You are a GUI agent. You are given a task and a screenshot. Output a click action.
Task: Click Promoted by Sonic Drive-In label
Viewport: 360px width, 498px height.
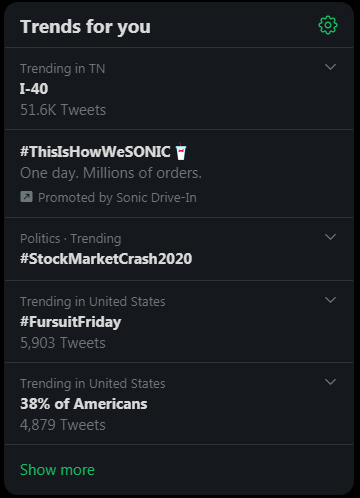coord(117,198)
